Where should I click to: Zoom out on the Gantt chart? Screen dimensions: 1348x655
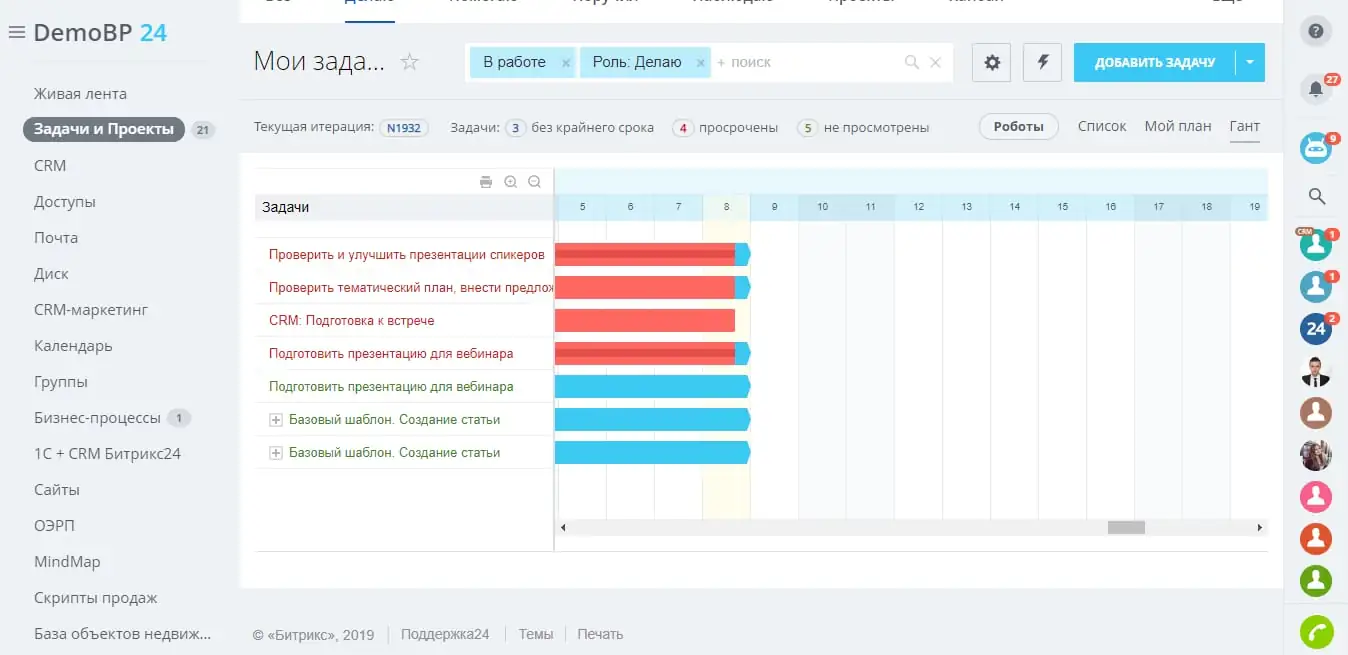(534, 182)
